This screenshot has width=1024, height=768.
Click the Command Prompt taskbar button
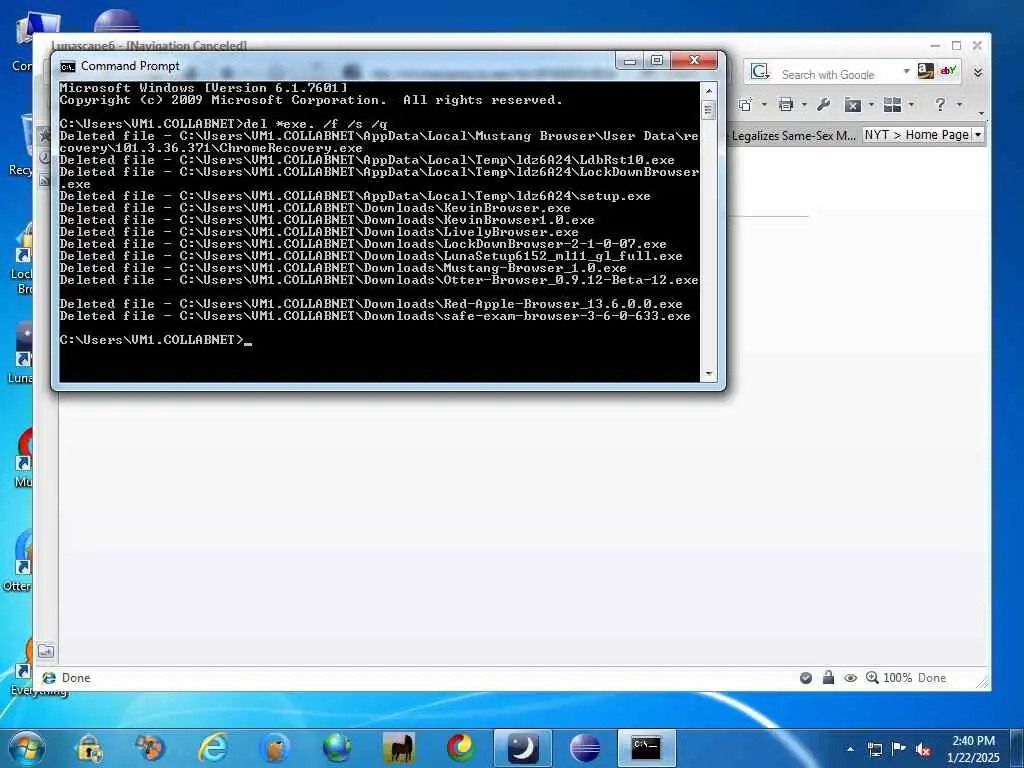(647, 748)
